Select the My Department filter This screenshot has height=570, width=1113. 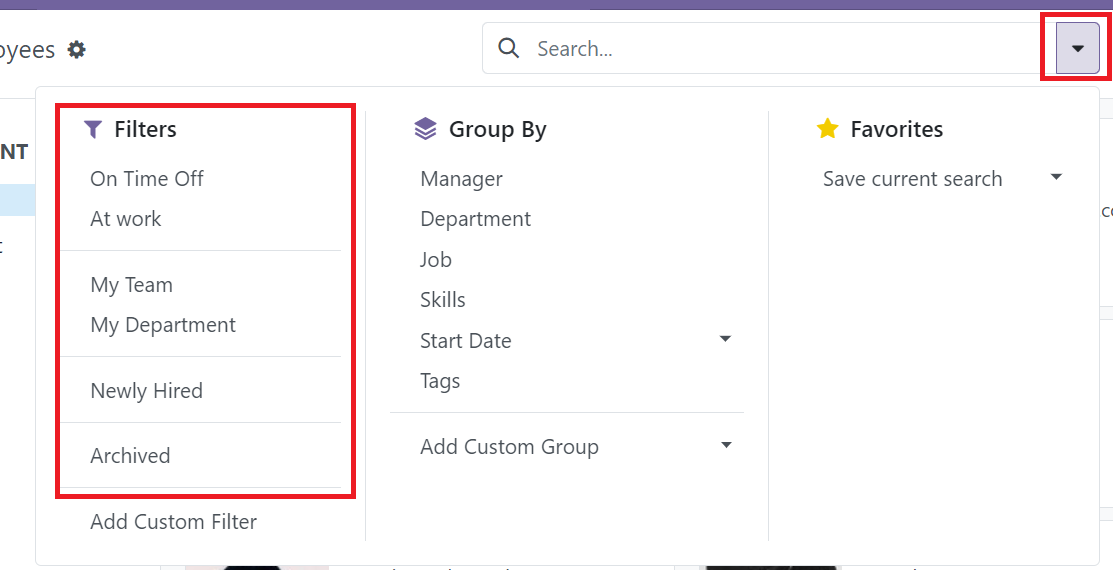[163, 325]
